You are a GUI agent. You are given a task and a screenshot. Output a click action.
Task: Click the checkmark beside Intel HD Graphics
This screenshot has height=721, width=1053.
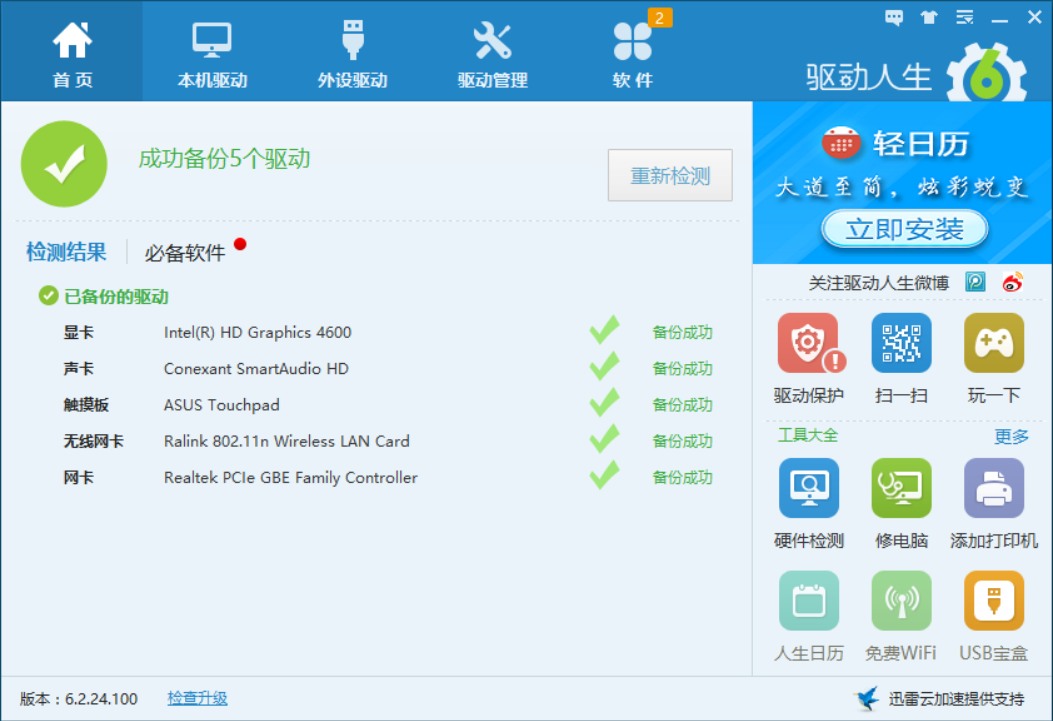[604, 330]
